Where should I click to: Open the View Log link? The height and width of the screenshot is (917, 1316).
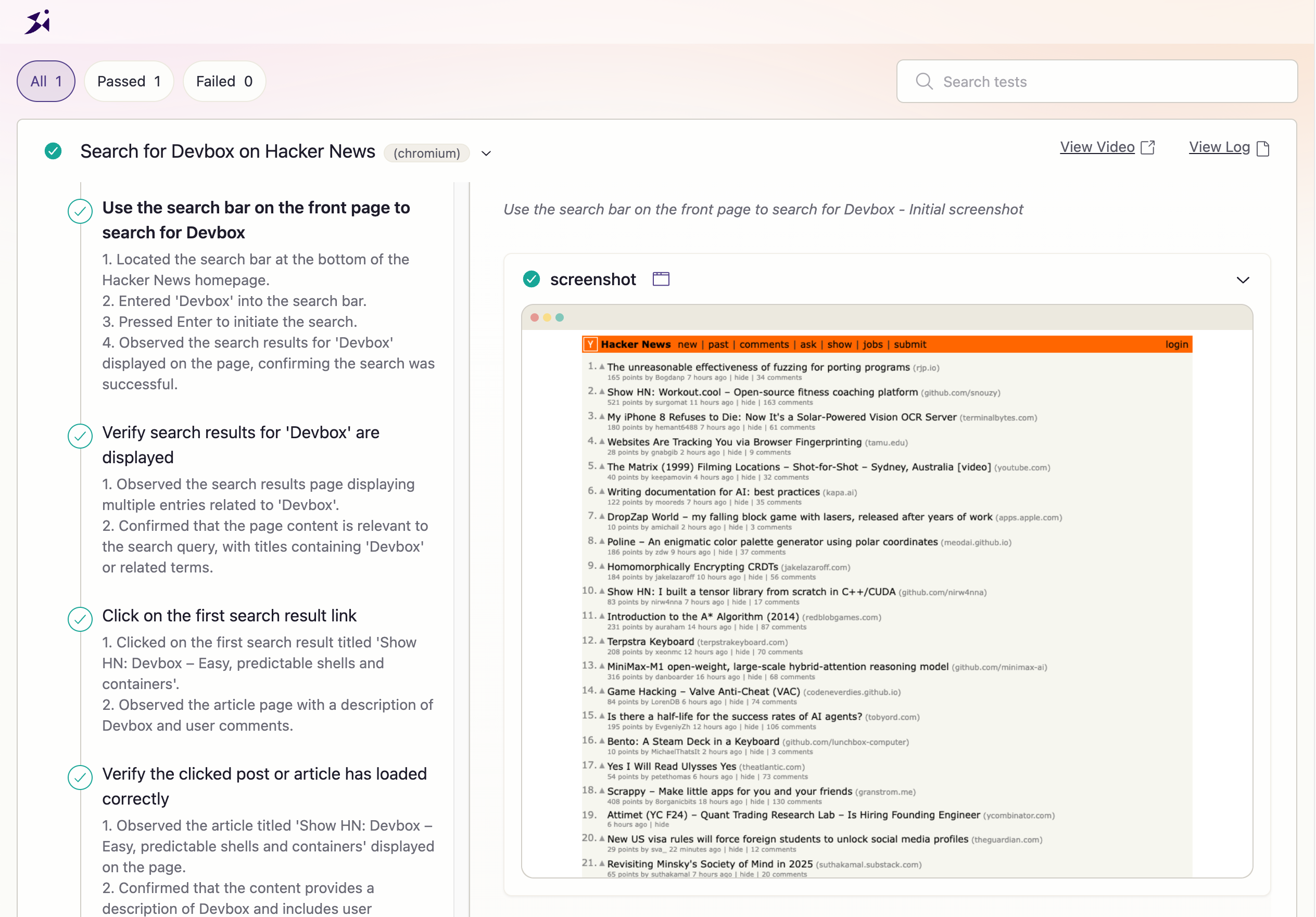tap(1219, 147)
